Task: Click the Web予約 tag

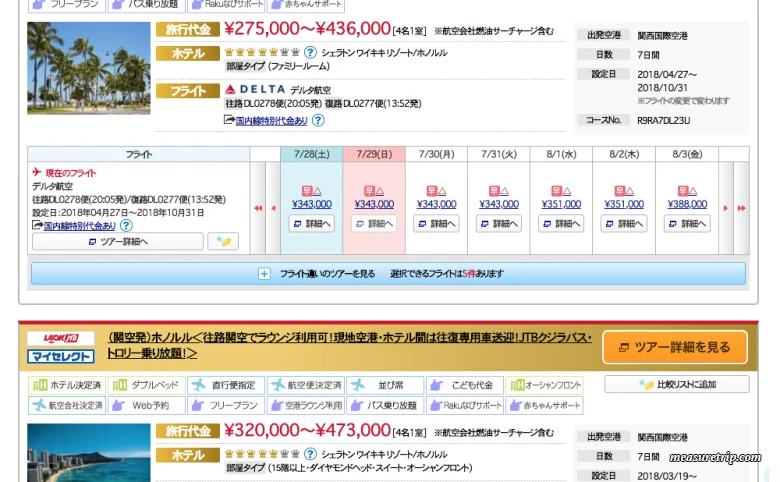Action: 146,405
